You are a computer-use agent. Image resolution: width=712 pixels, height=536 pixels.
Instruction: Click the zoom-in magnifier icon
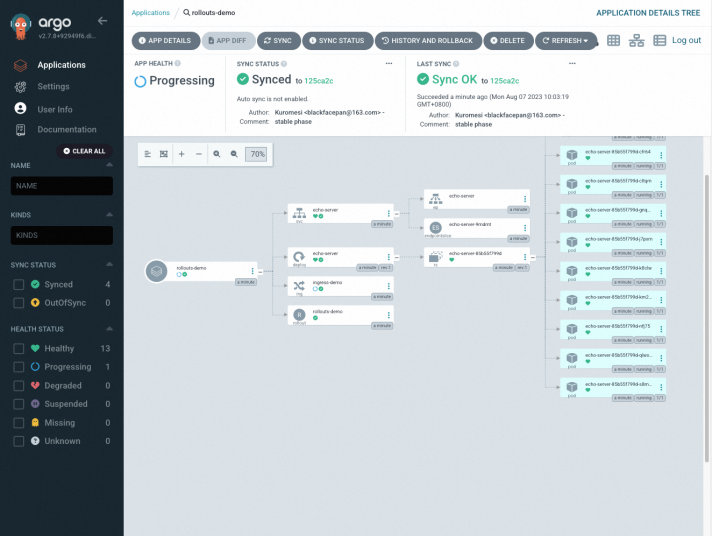click(217, 154)
